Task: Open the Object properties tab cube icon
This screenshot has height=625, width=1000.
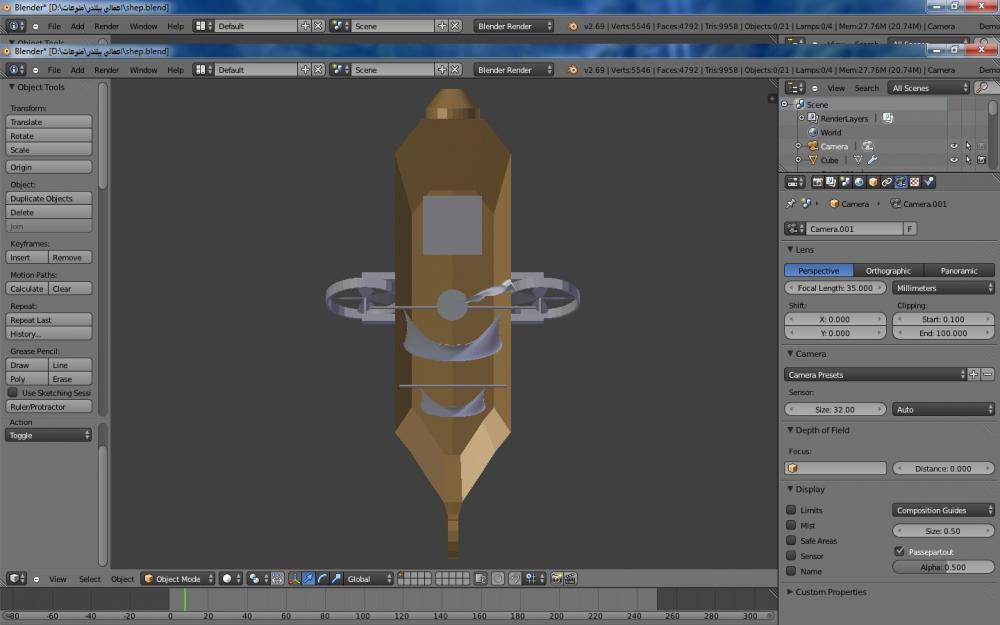Action: 873,182
